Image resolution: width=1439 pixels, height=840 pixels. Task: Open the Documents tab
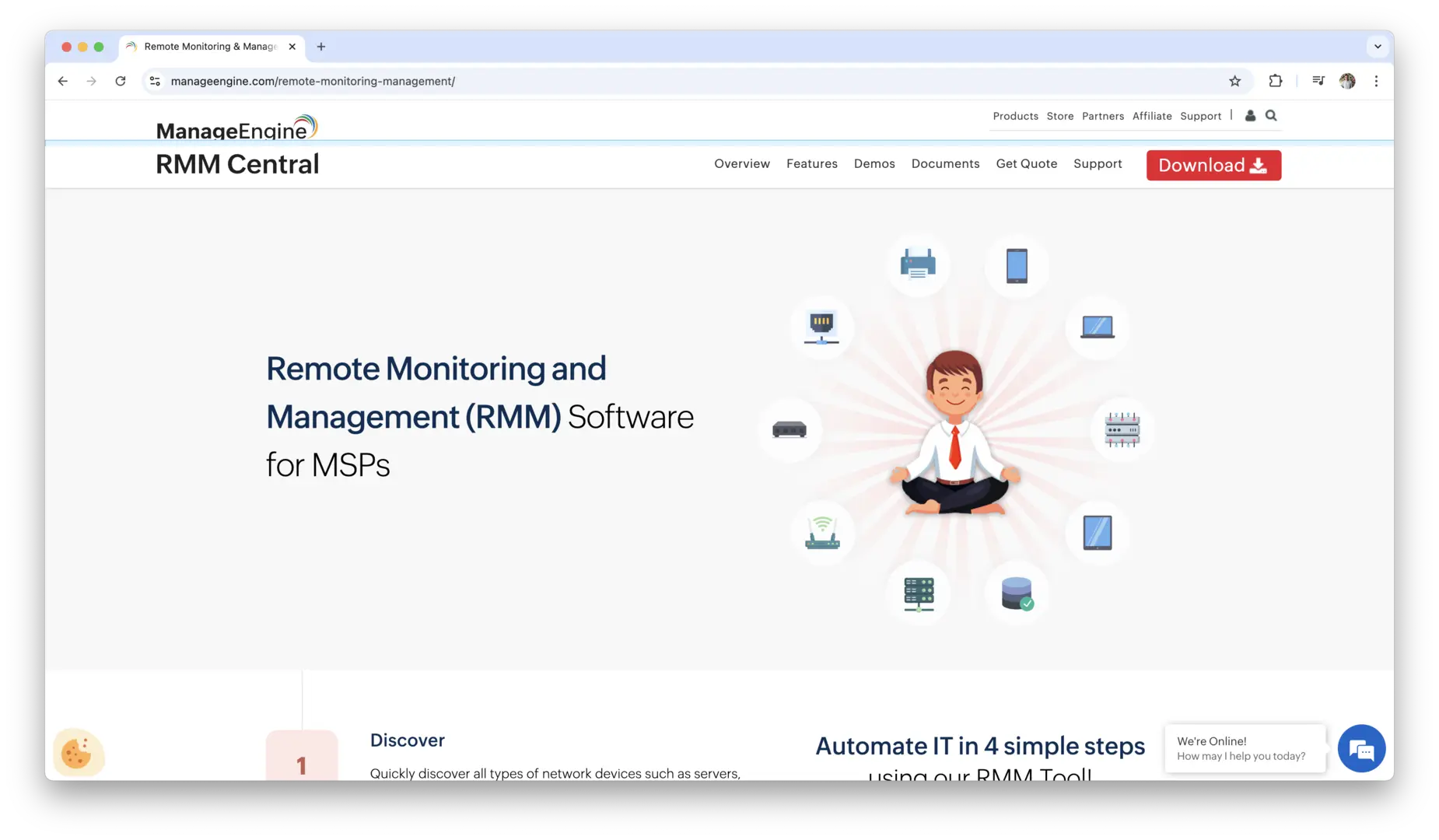(945, 164)
